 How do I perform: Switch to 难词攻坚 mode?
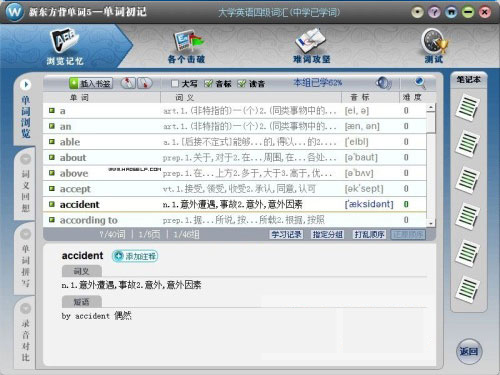point(312,47)
